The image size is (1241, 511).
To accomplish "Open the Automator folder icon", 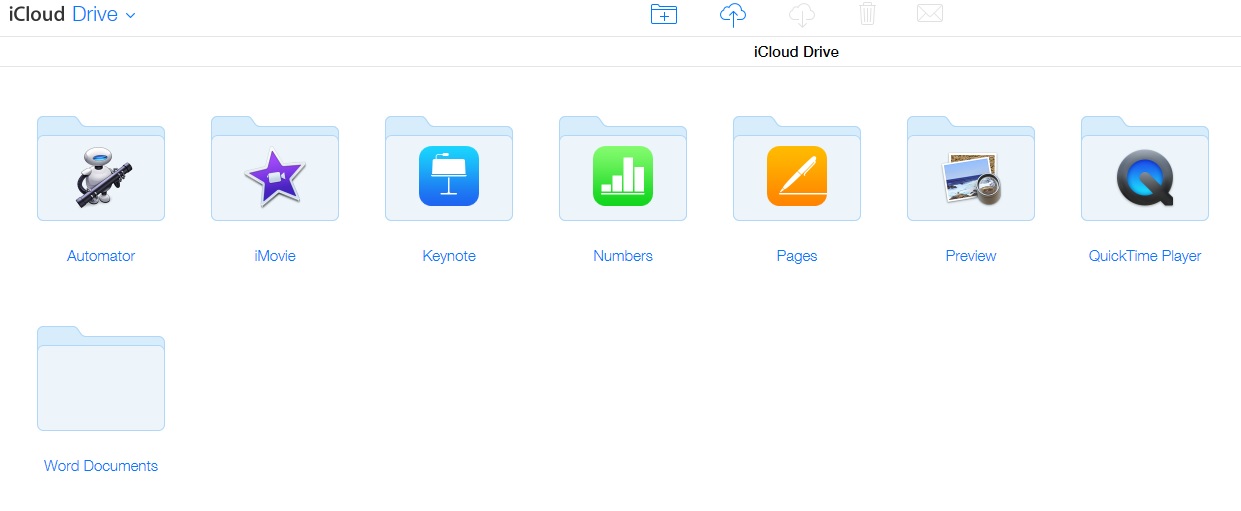I will pyautogui.click(x=101, y=169).
